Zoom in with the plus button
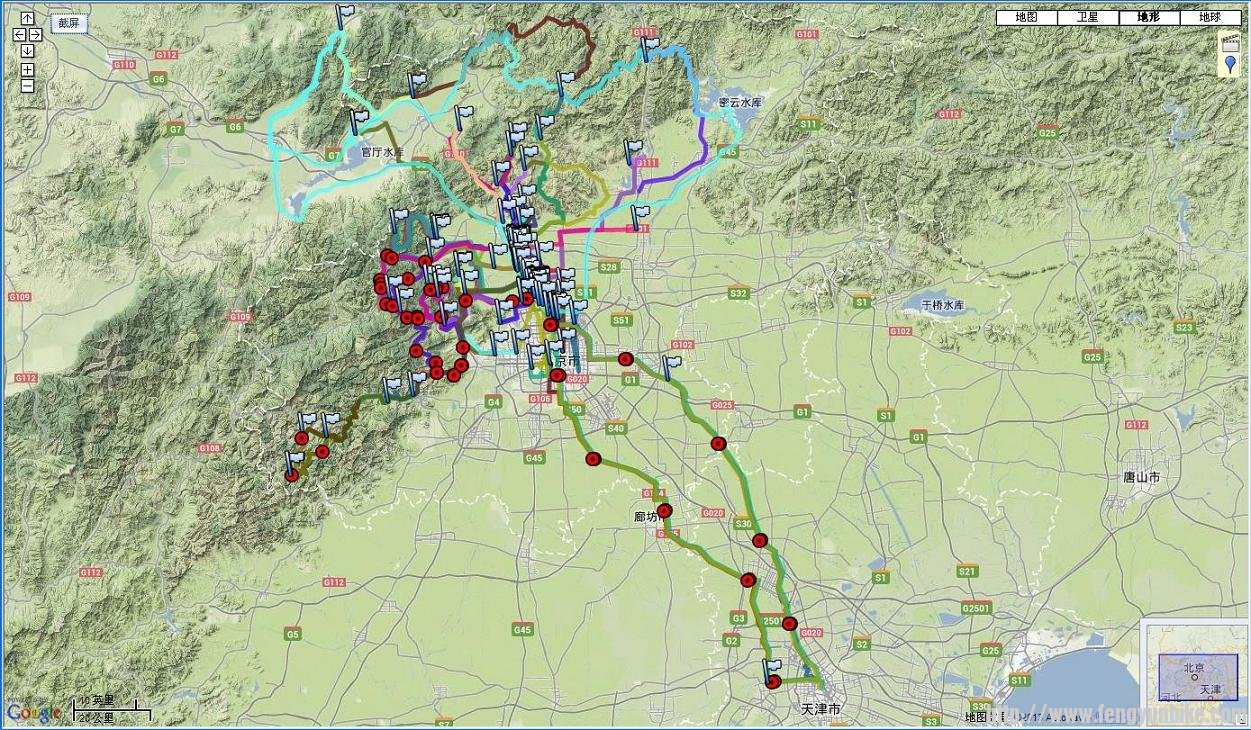1251x730 pixels. click(x=27, y=70)
